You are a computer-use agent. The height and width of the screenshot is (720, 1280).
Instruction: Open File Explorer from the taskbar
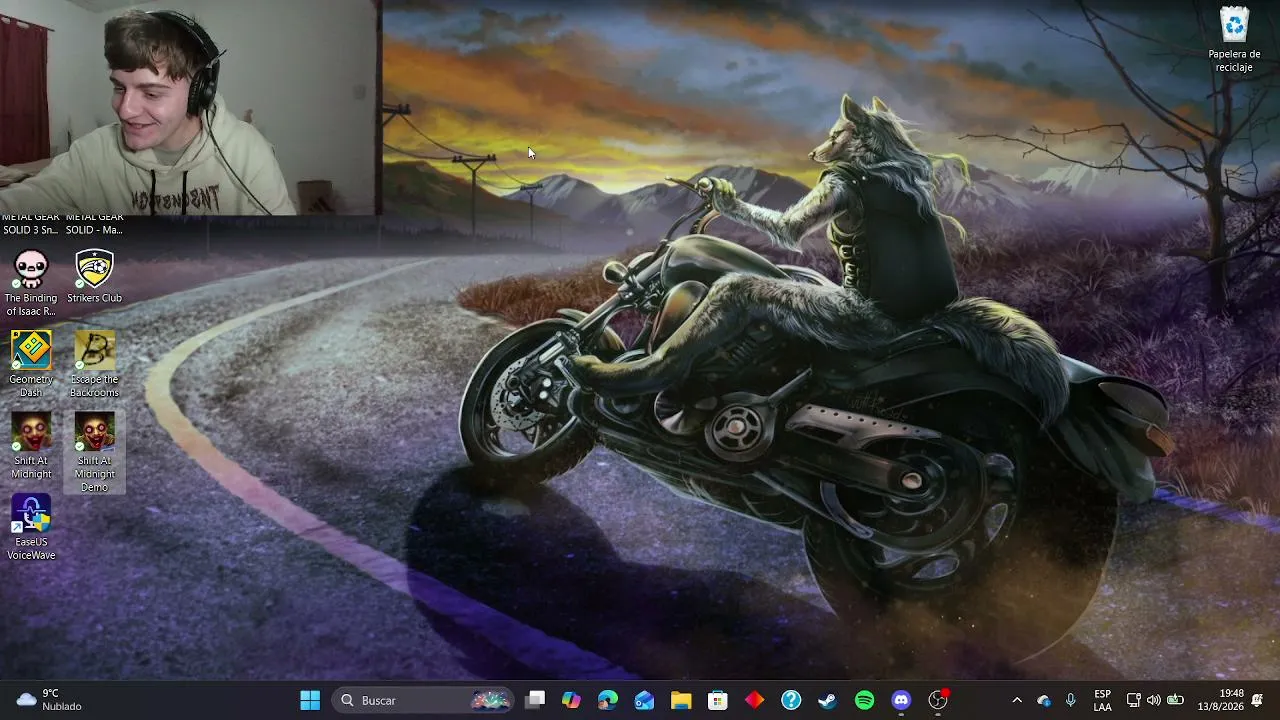click(x=681, y=700)
